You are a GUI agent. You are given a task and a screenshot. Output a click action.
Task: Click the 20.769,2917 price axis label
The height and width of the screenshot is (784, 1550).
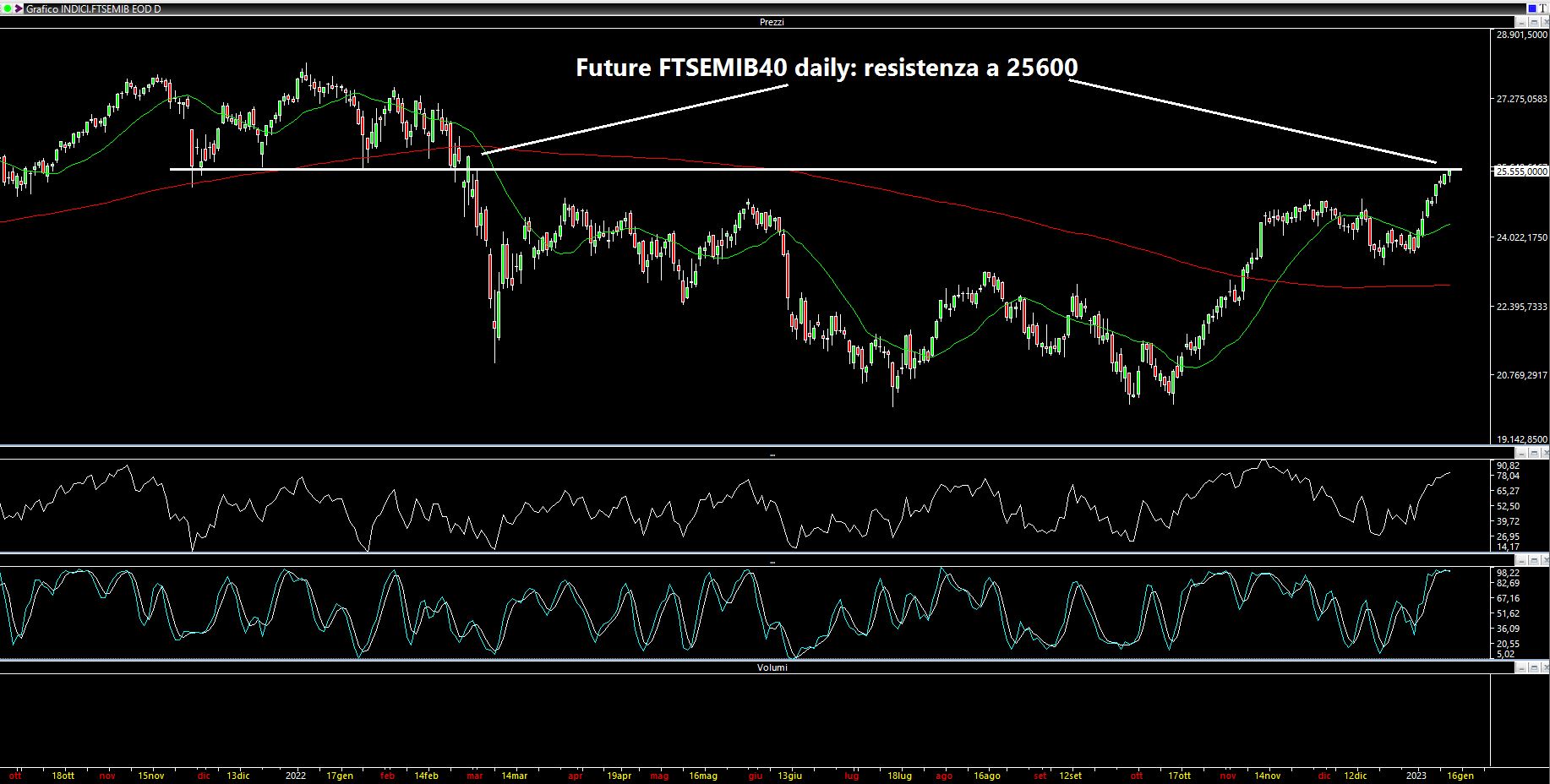[1522, 375]
